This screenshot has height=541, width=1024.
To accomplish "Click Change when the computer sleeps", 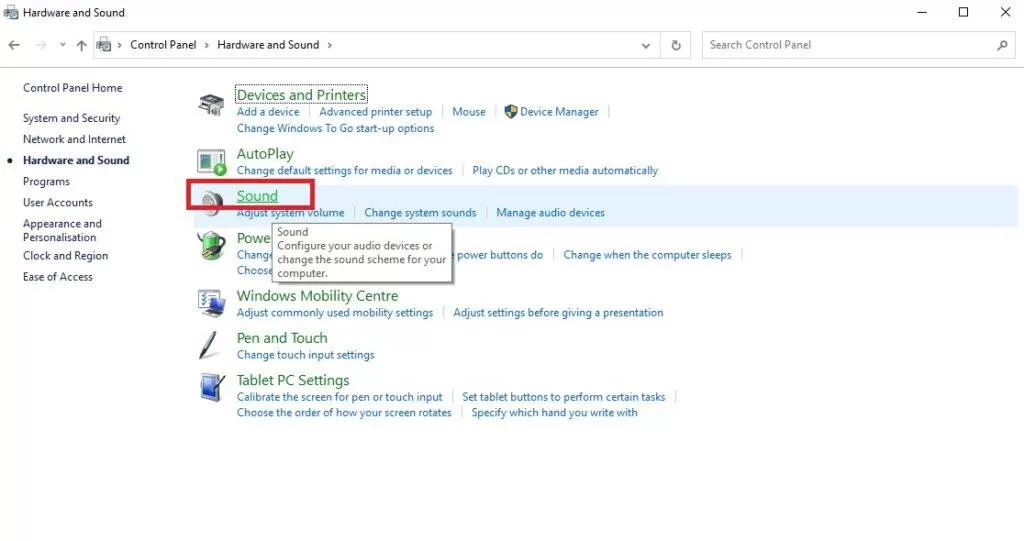I will [647, 255].
